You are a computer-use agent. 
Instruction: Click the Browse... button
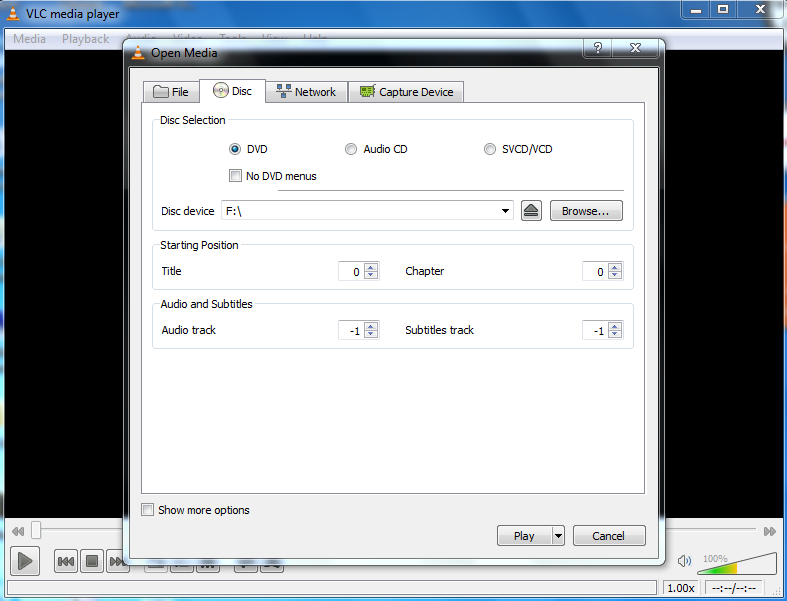click(586, 210)
